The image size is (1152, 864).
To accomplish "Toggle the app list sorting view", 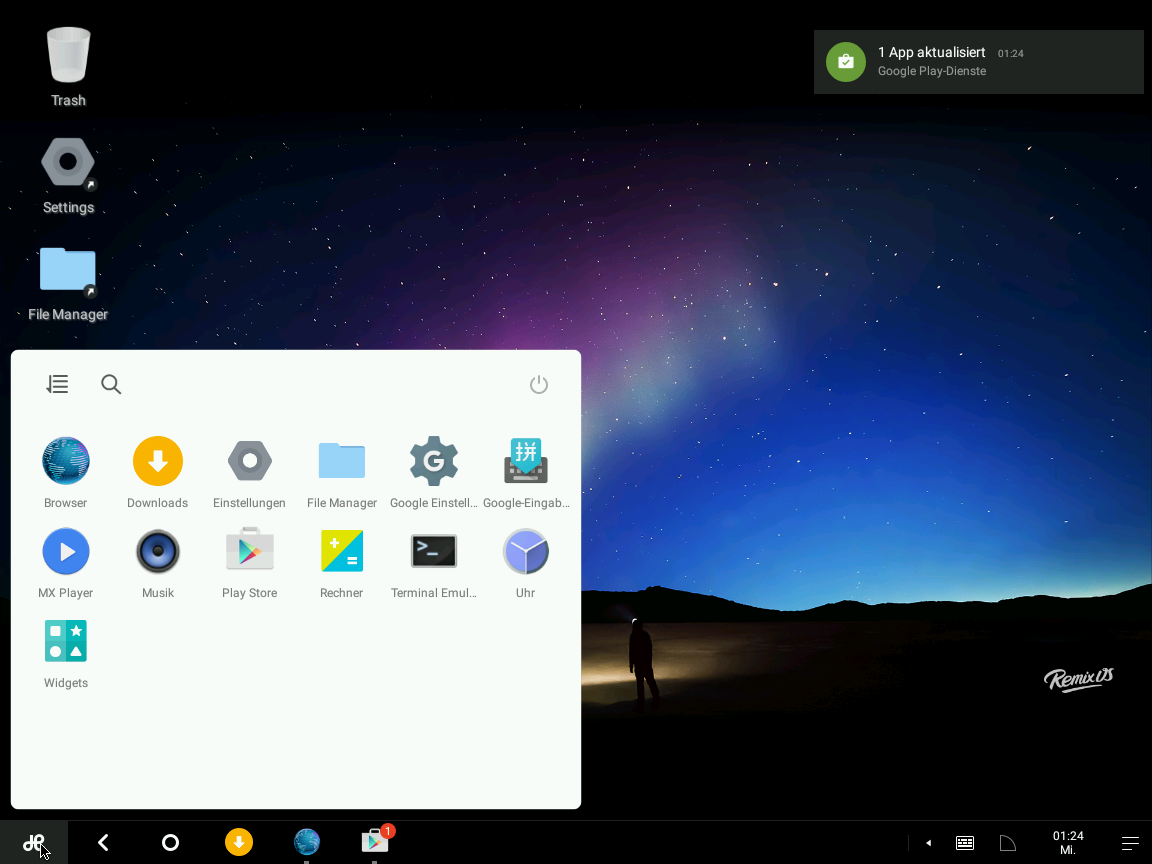I will 57,383.
